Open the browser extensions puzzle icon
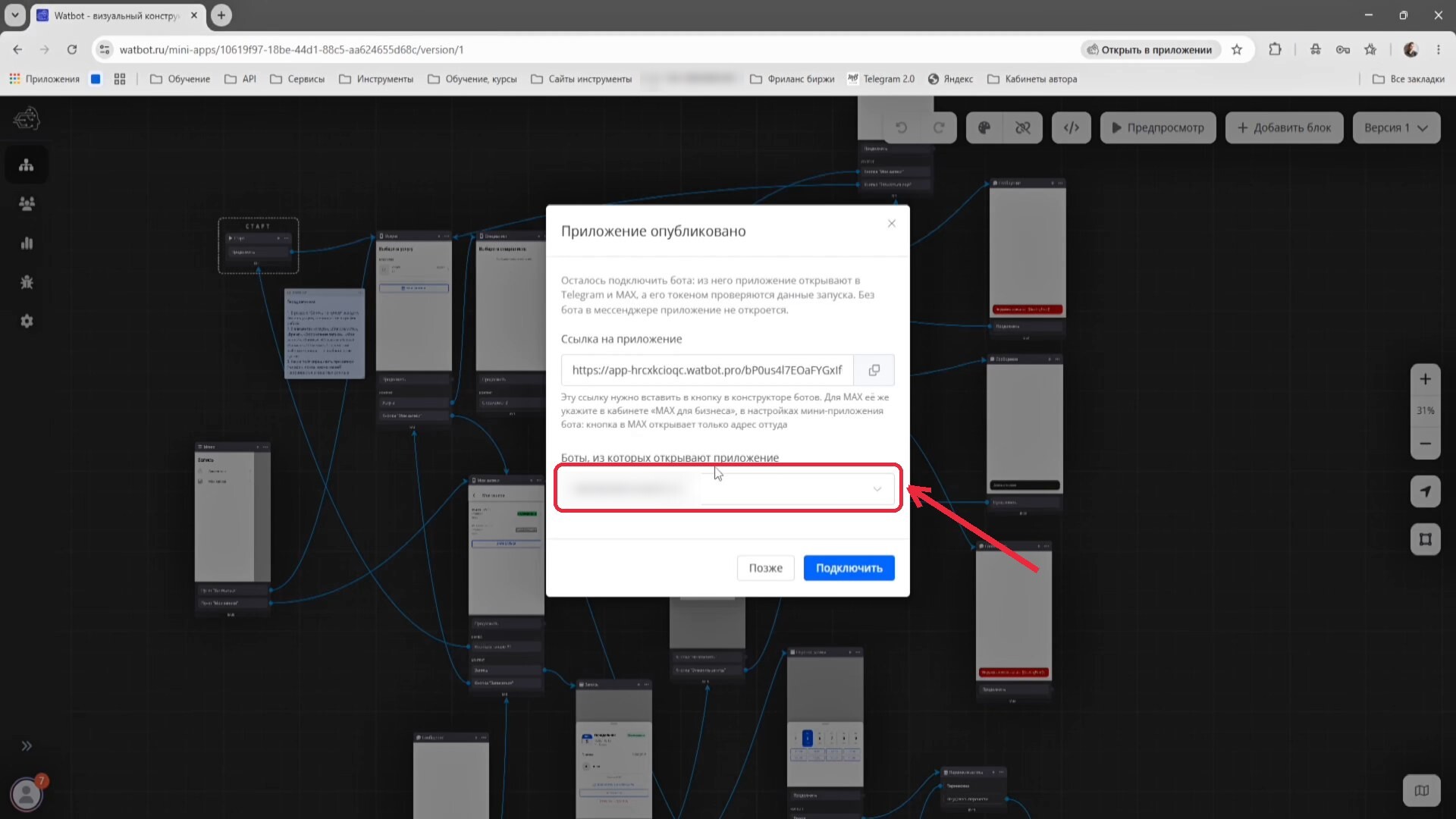Image resolution: width=1456 pixels, height=819 pixels. click(x=1275, y=49)
